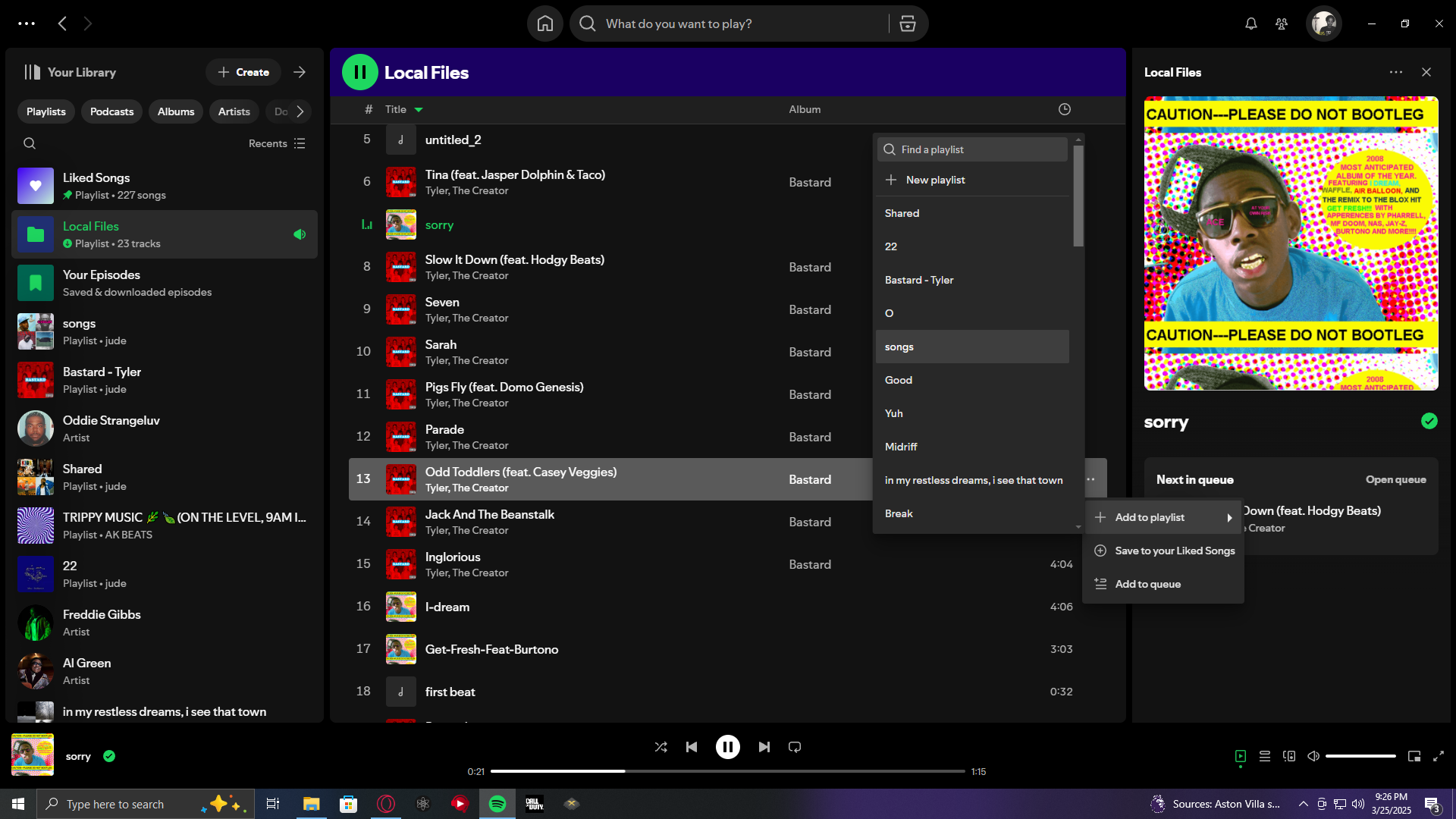The height and width of the screenshot is (819, 1456).
Task: Click the Open queue link
Action: 1395,479
